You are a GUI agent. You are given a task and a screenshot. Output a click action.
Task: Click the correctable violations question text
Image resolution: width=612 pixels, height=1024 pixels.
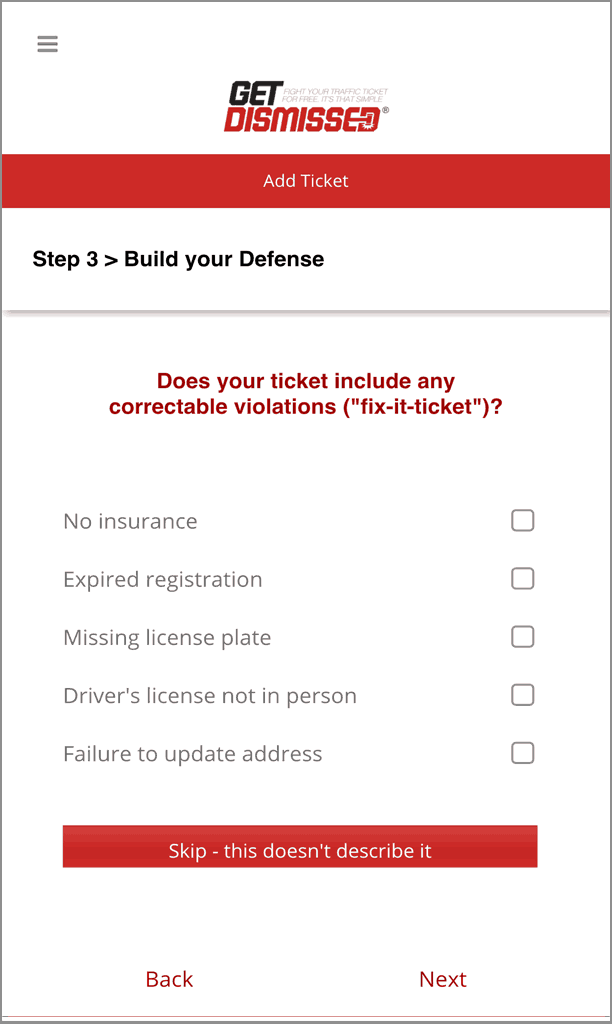pos(306,394)
